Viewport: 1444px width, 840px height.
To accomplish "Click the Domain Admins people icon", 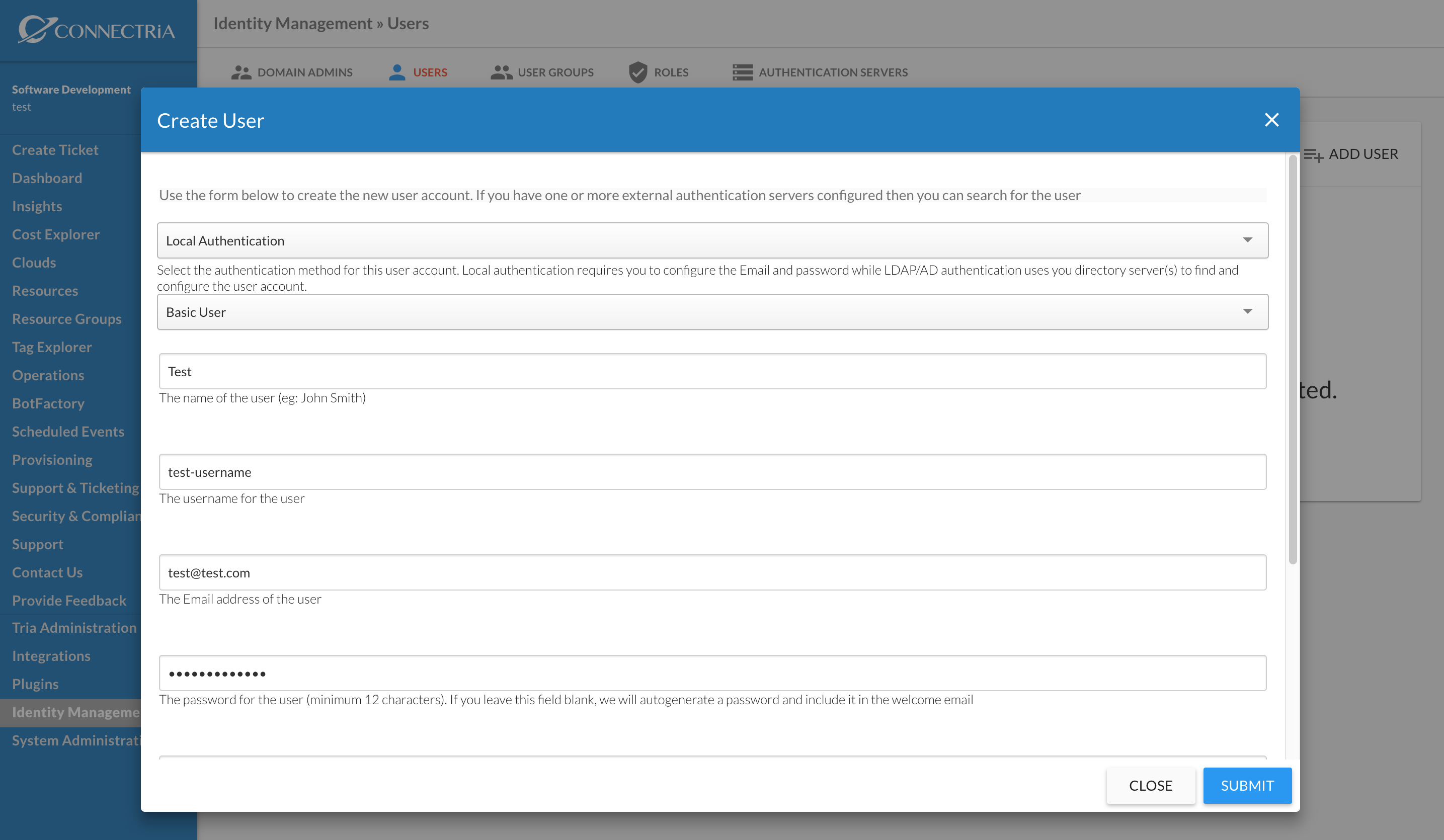I will [x=241, y=72].
